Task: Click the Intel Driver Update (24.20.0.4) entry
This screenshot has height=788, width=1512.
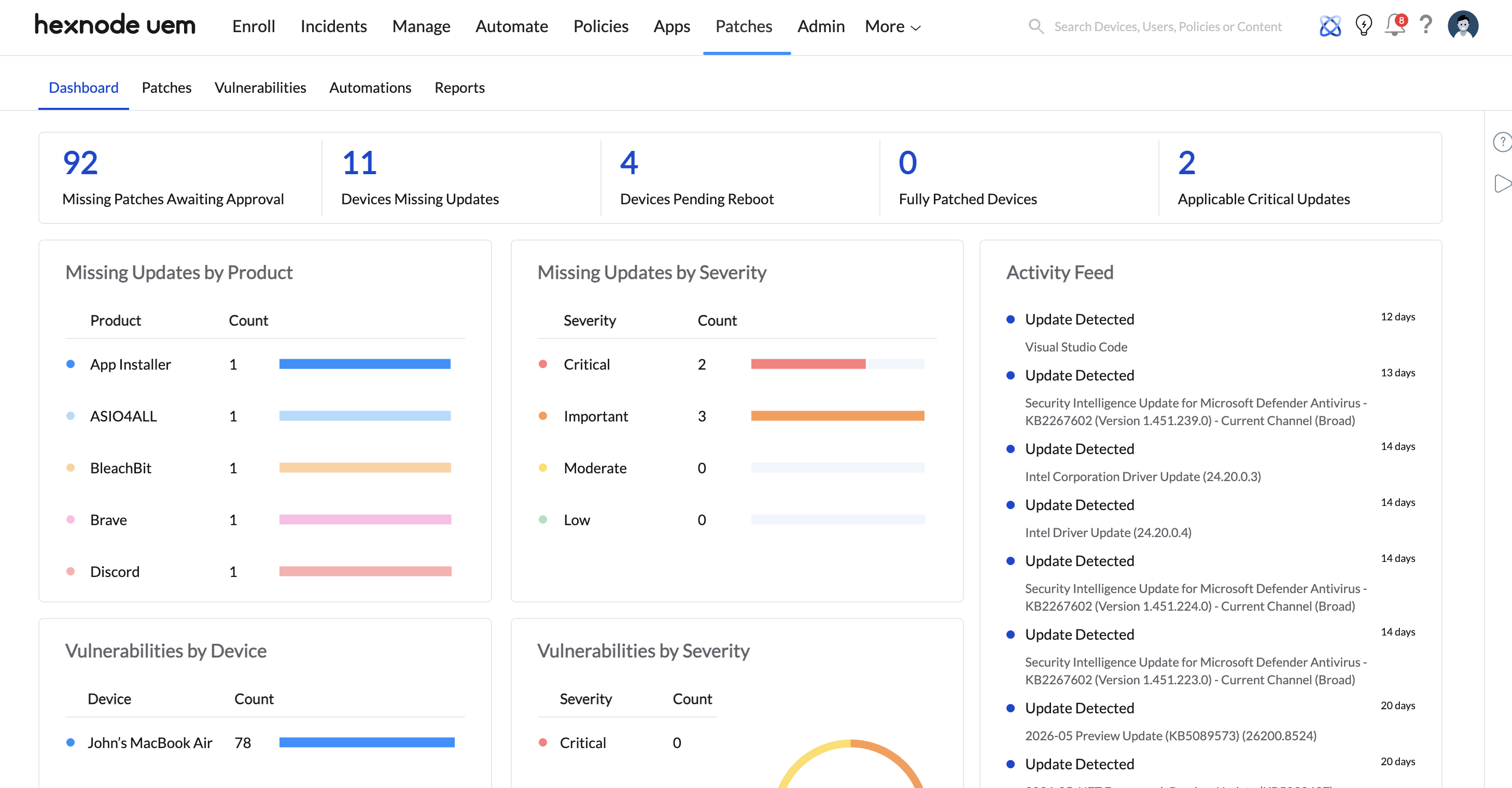Action: click(1108, 532)
